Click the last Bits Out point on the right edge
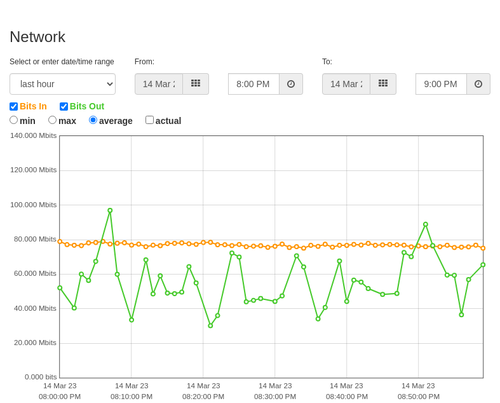The width and height of the screenshot is (500, 403). (x=483, y=265)
